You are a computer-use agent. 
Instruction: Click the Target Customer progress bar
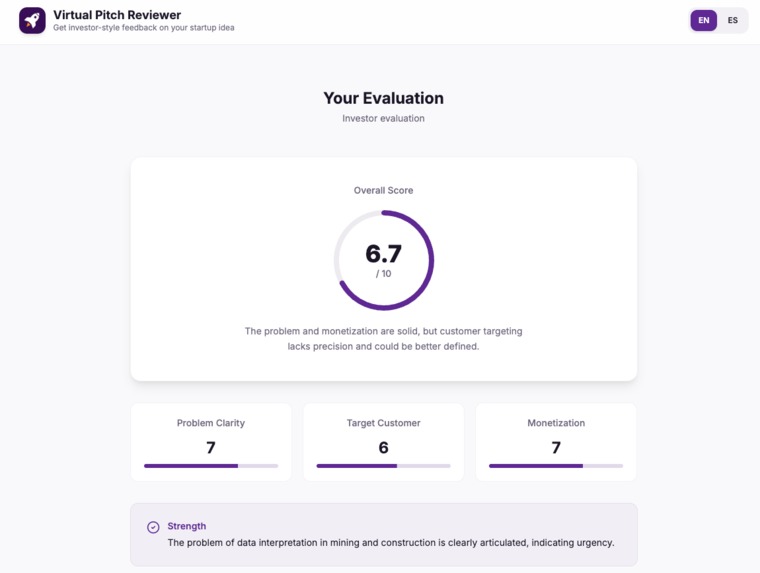pyautogui.click(x=383, y=466)
